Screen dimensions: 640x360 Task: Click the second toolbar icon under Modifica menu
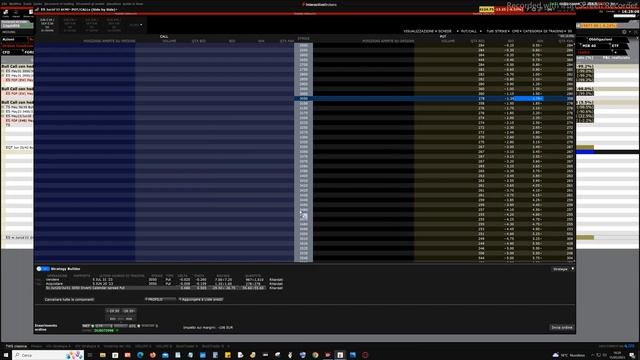click(16, 13)
